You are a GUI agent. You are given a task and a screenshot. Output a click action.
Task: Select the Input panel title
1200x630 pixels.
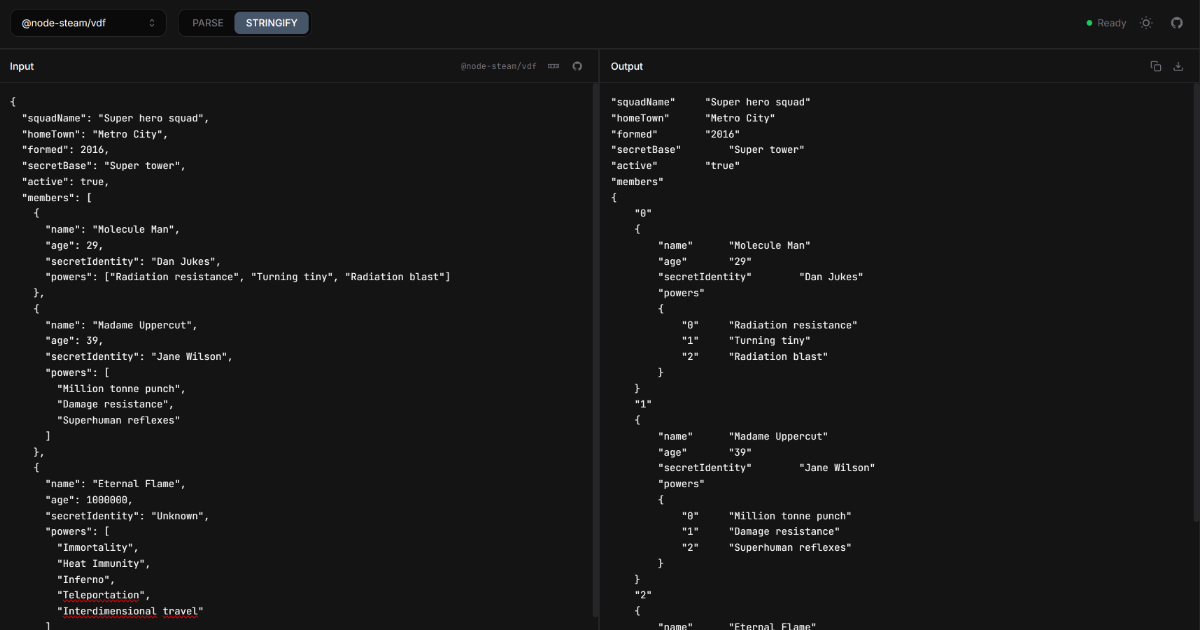(22, 66)
